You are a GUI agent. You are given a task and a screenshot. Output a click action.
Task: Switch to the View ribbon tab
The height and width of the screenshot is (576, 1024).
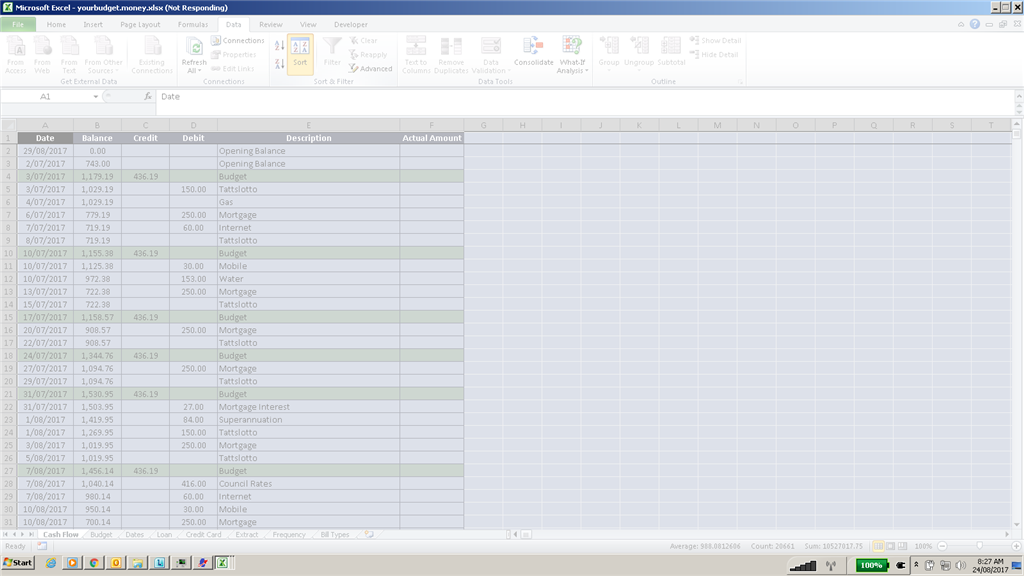coord(308,25)
